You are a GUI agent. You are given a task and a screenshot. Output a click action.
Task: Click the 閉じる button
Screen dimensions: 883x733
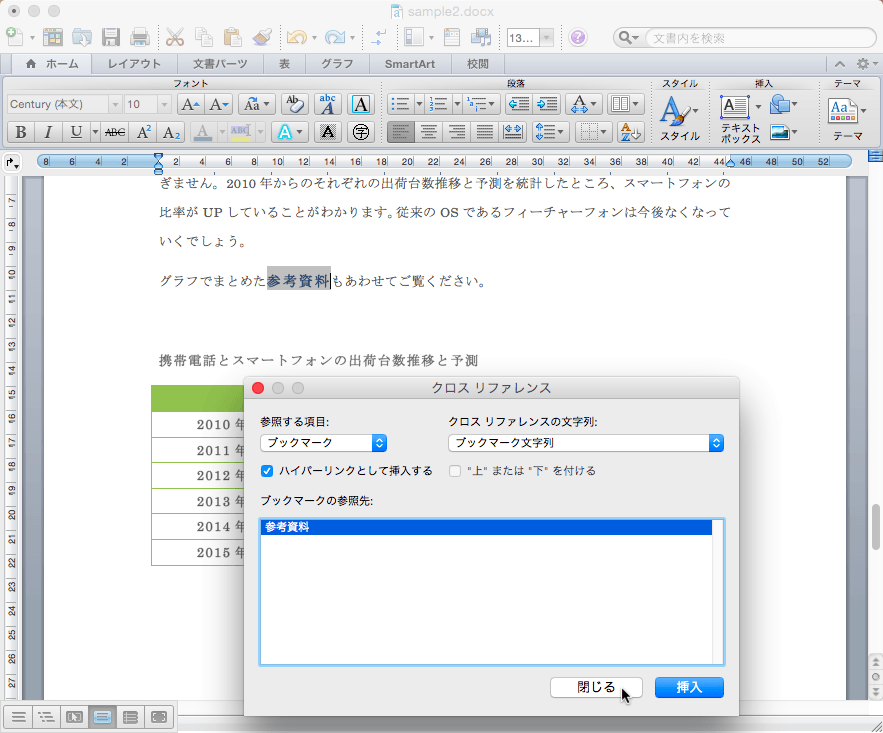(x=596, y=687)
